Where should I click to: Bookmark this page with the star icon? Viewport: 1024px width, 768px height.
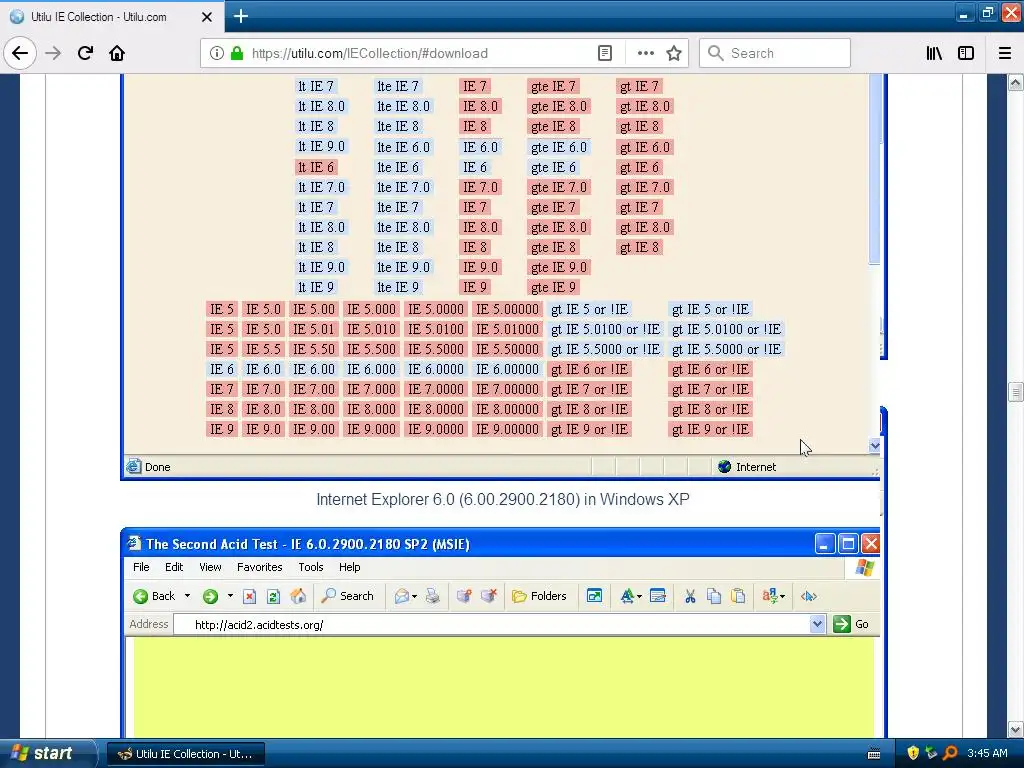point(674,53)
